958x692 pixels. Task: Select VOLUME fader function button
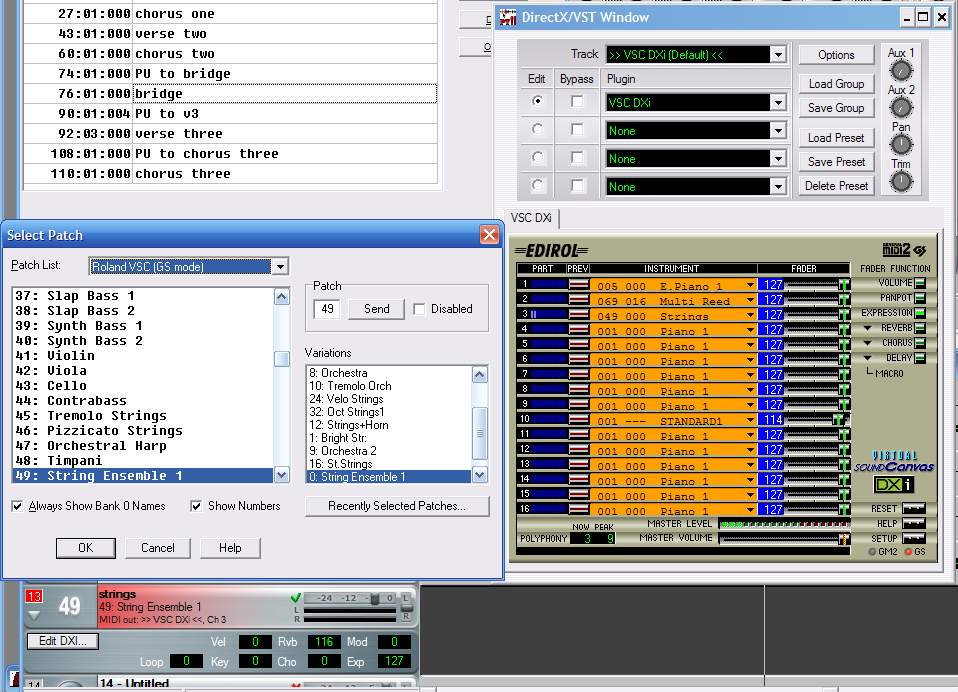click(920, 283)
